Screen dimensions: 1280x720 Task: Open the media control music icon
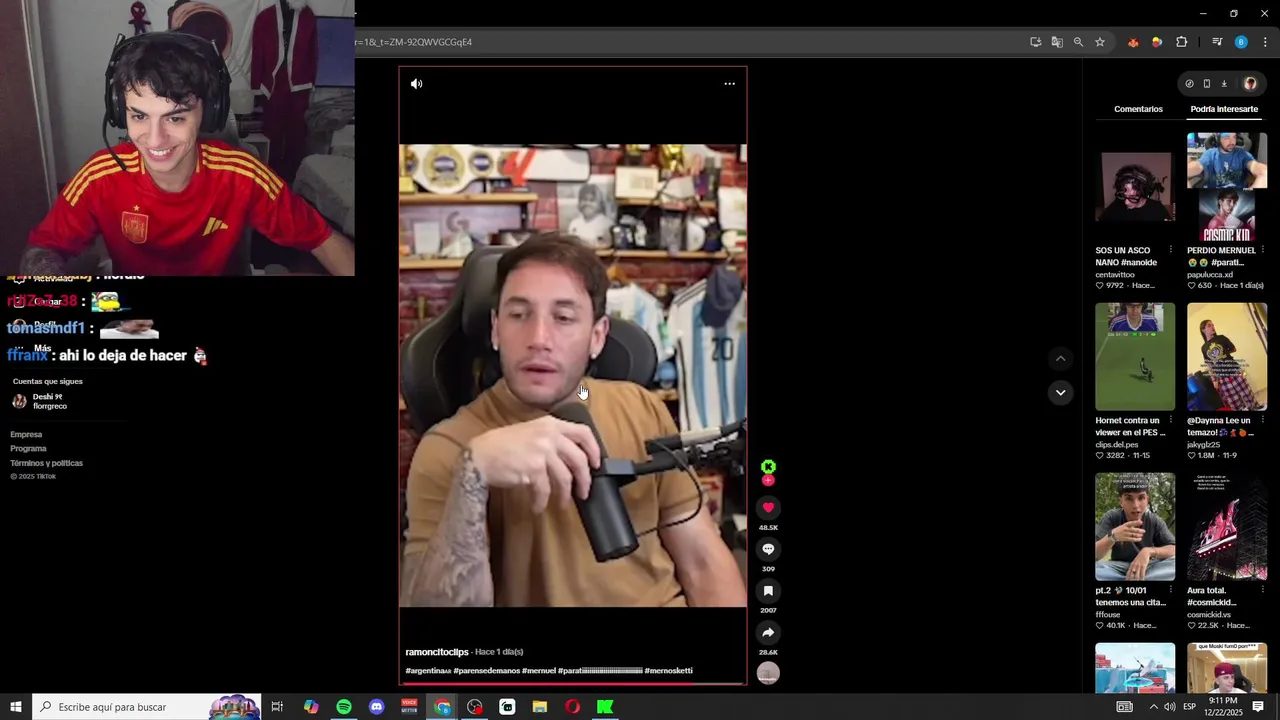[x=1217, y=42]
